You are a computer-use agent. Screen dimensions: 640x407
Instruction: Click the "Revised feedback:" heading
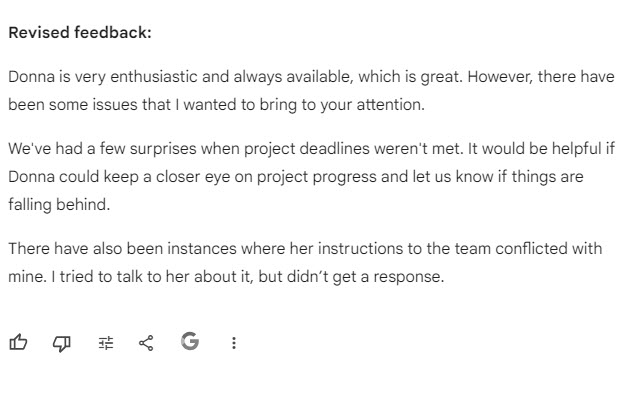[x=80, y=32]
